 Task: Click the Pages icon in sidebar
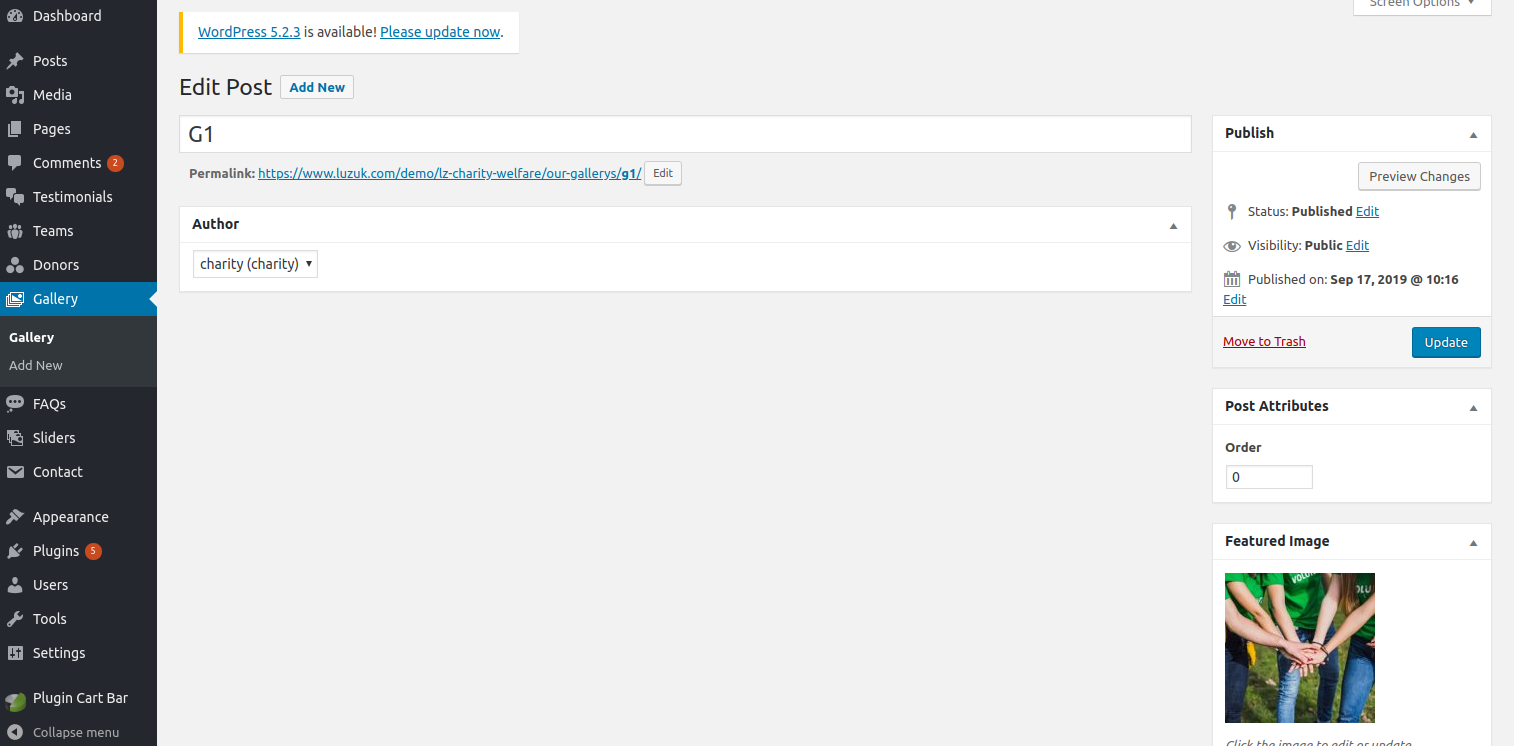pos(15,129)
